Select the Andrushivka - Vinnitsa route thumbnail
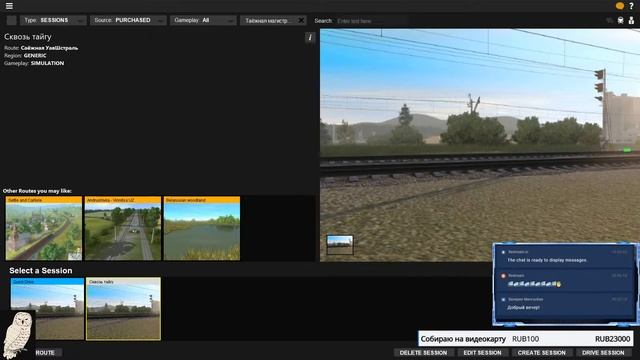The image size is (640, 360). pos(123,228)
